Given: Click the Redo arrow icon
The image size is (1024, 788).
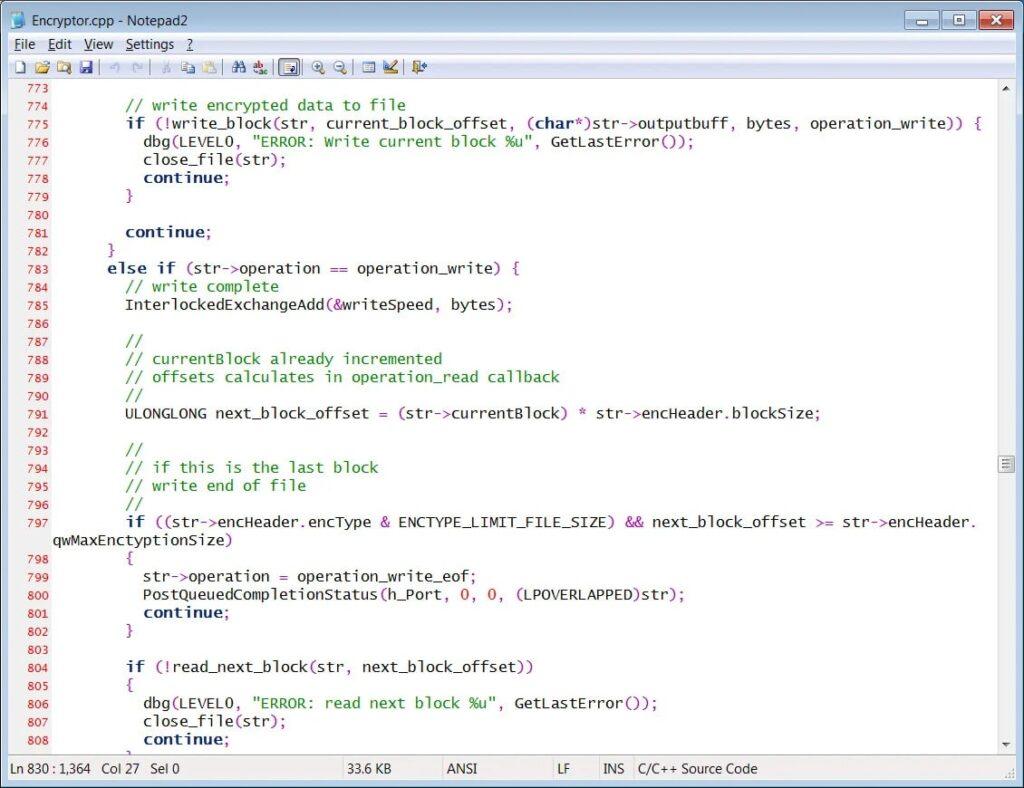Looking at the screenshot, I should click(x=136, y=67).
